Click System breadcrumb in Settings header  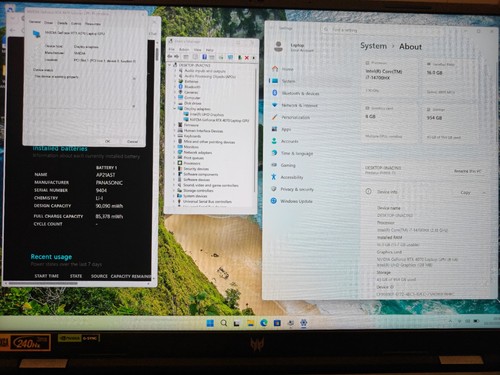tap(374, 46)
